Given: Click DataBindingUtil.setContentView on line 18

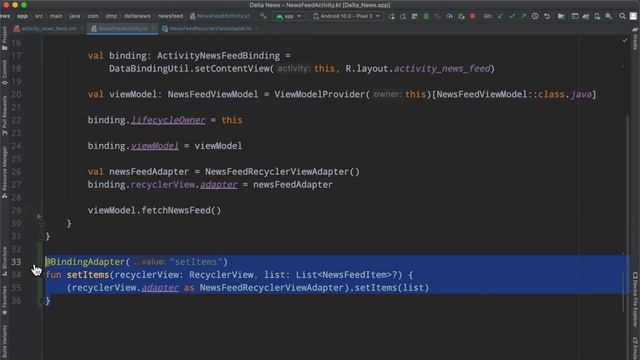Looking at the screenshot, I should (x=189, y=69).
